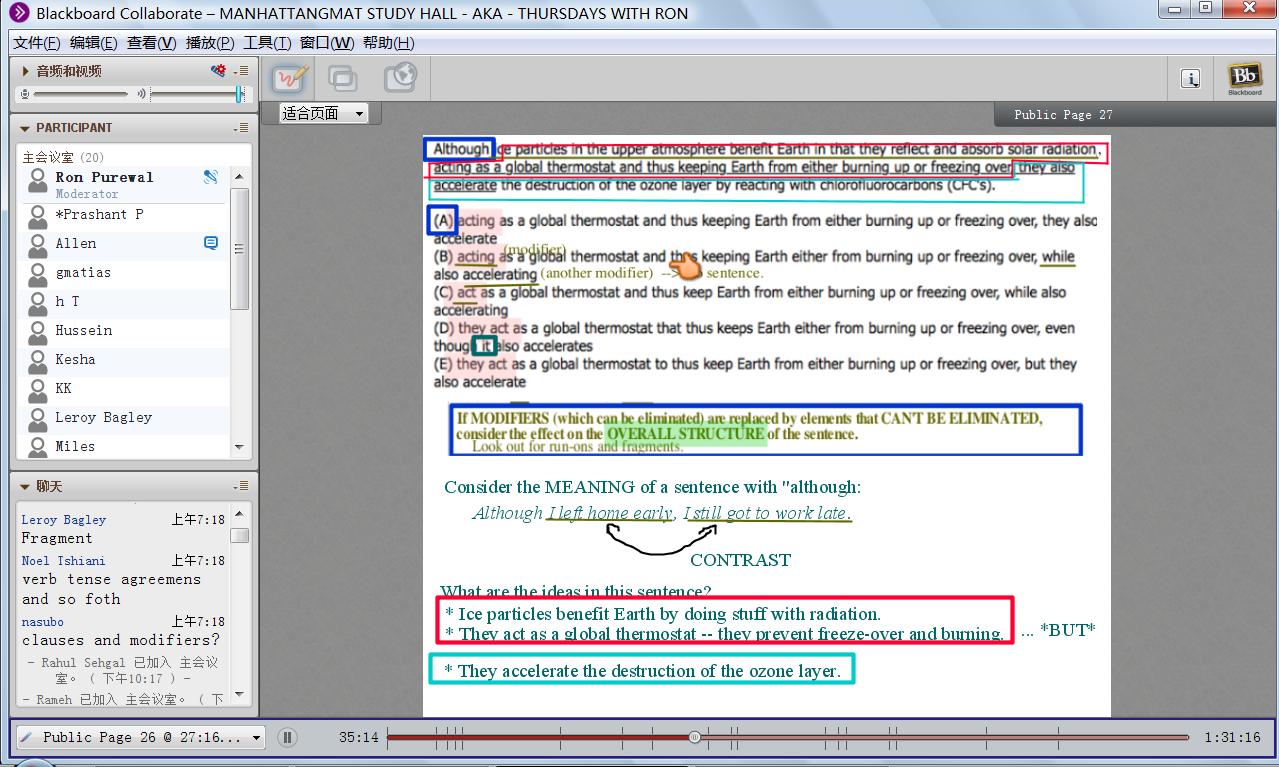Click Noel Ishiani's name in chat
The width and height of the screenshot is (1279, 767).
click(64, 561)
